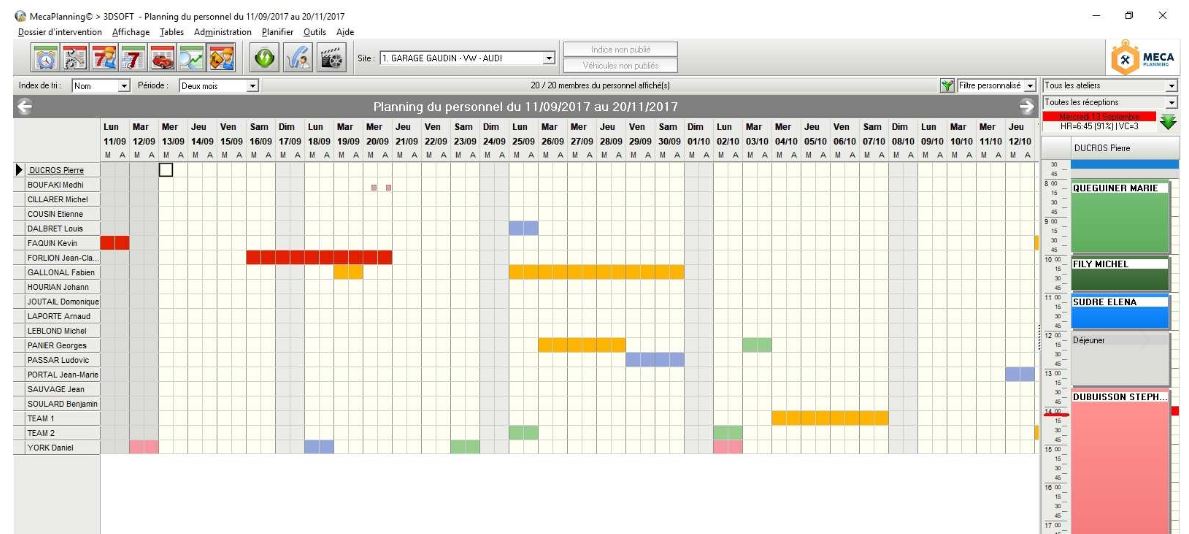Toggle the selected cell for DUCROS on 13/09
Screen dimensions: 1189x534
click(166, 170)
